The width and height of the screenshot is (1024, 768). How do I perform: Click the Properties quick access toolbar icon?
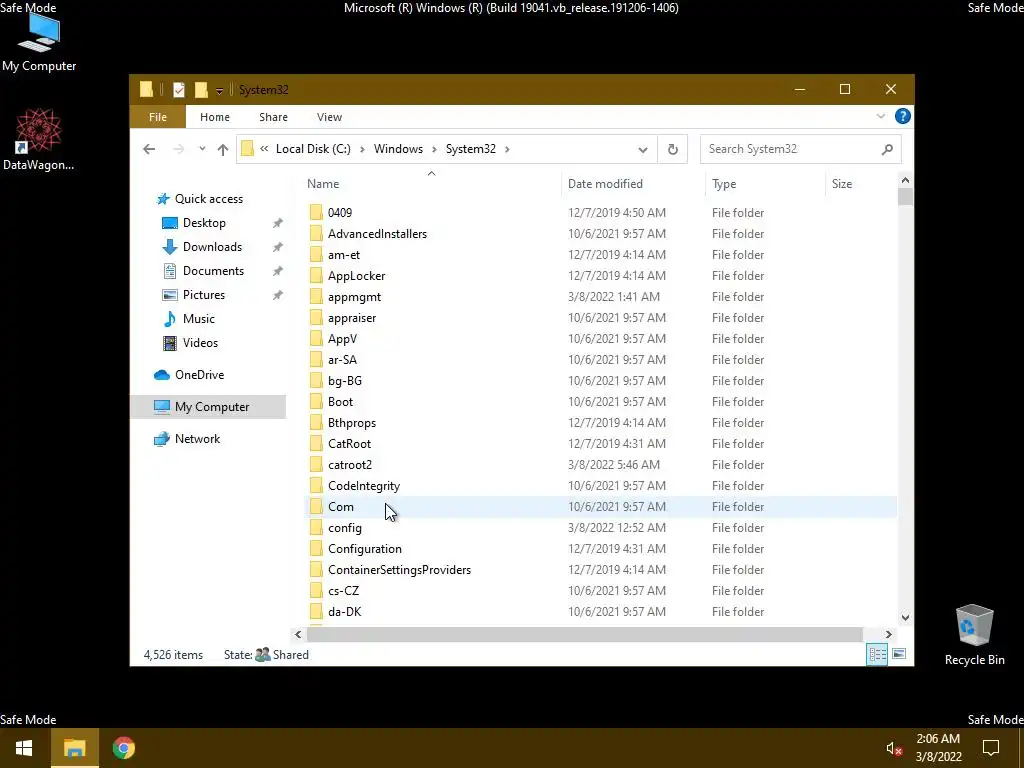[x=179, y=89]
